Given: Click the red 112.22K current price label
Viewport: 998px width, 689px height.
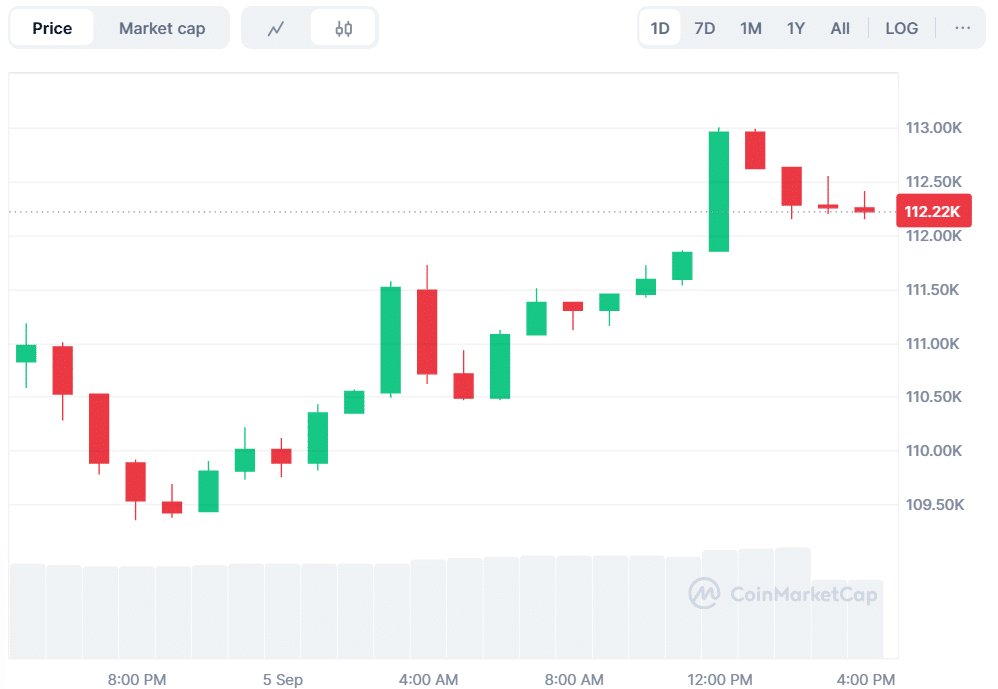Looking at the screenshot, I should pos(932,212).
